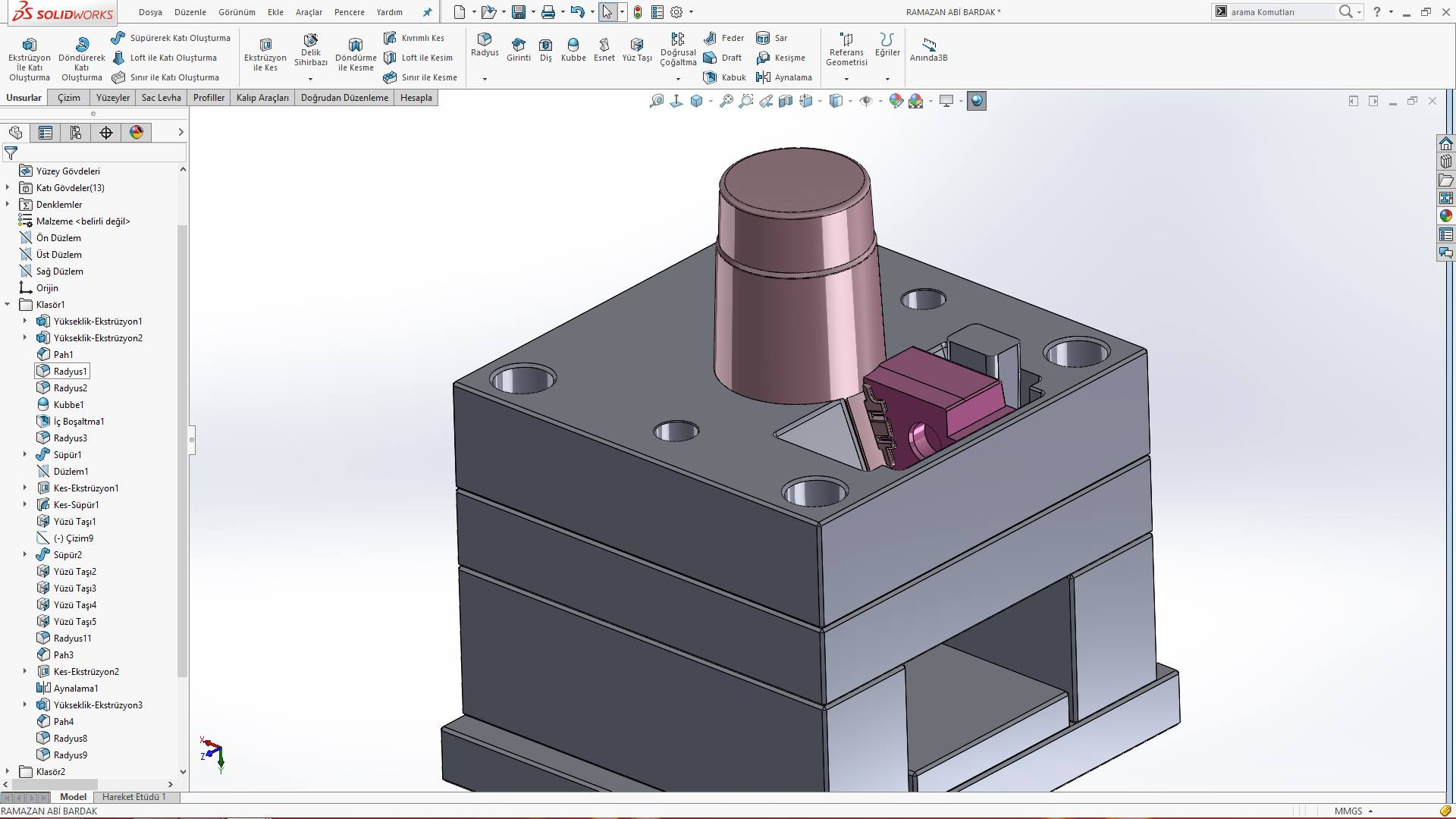
Task: Click the Anında3B tool
Action: click(x=928, y=49)
